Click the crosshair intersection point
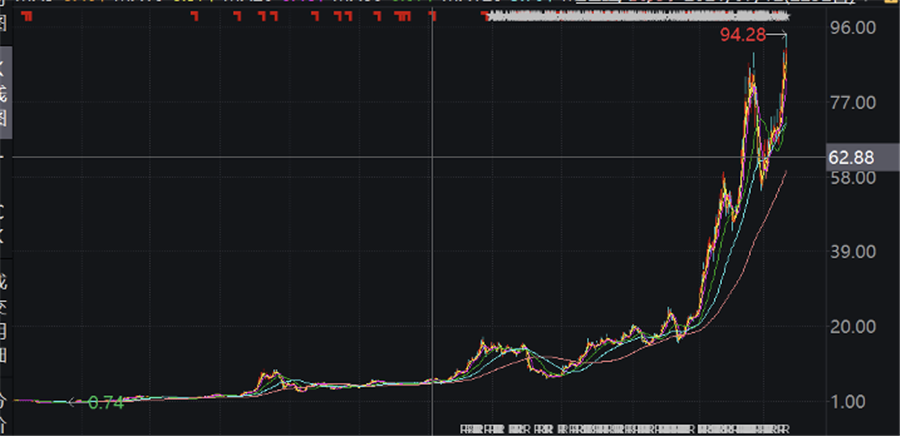900x436 pixels. click(x=430, y=158)
